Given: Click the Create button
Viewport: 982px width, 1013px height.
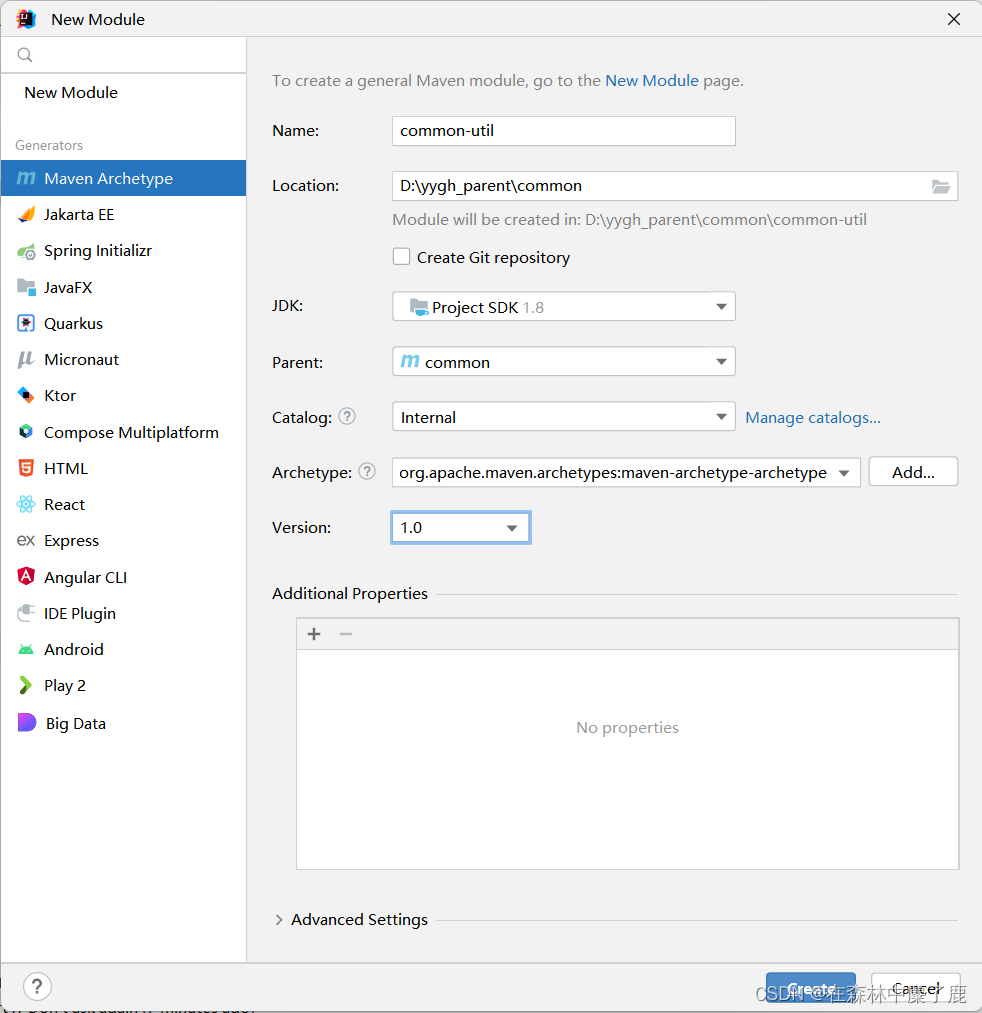Looking at the screenshot, I should click(x=811, y=988).
